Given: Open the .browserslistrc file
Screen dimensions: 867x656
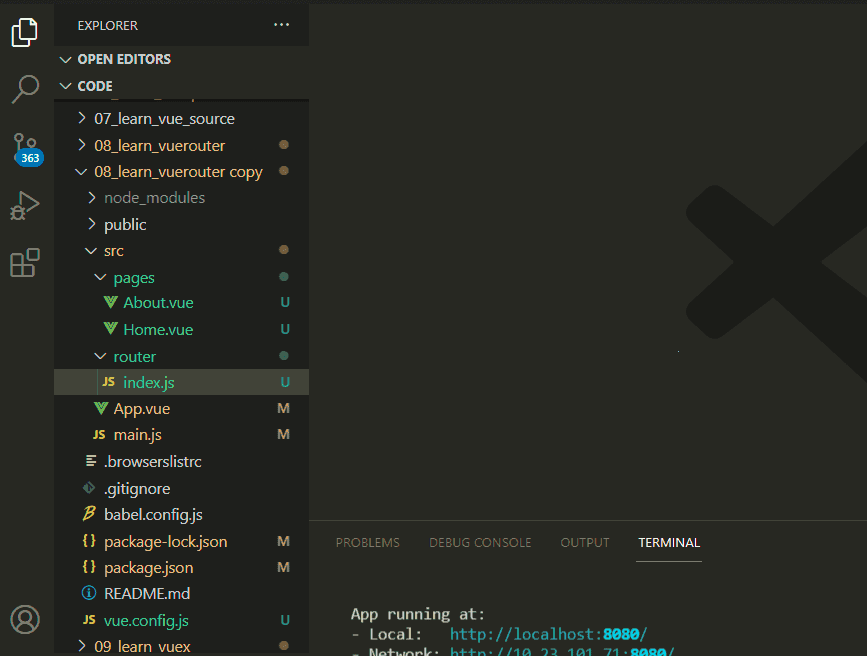Looking at the screenshot, I should click(153, 461).
